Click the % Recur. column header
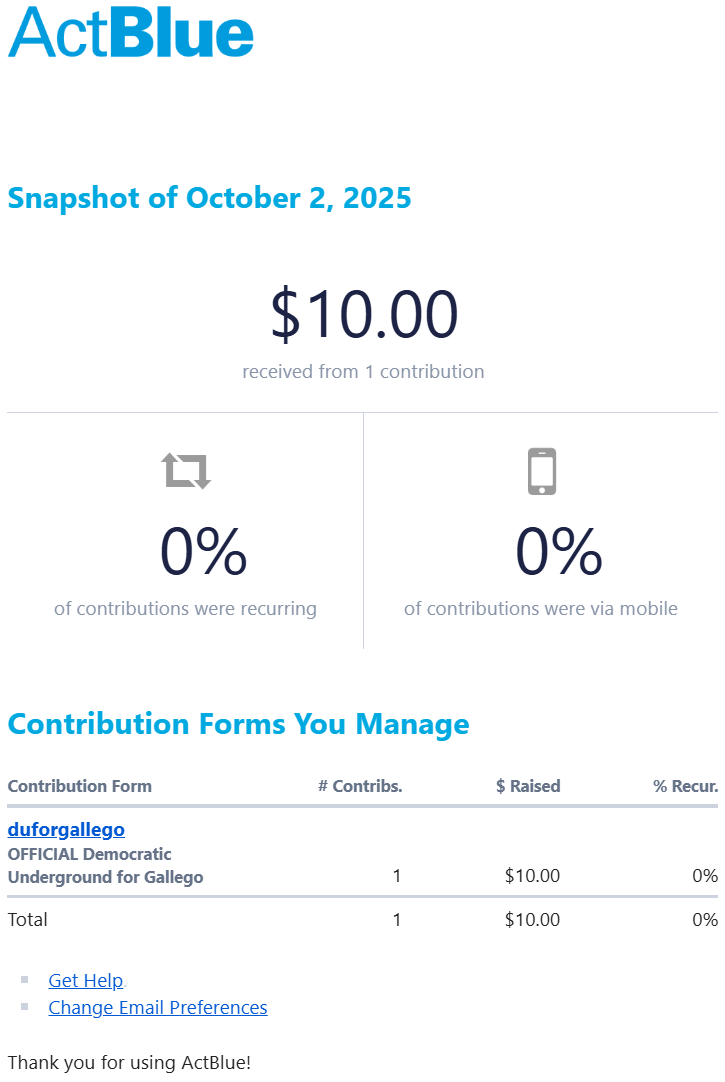The image size is (725, 1082). (x=685, y=786)
